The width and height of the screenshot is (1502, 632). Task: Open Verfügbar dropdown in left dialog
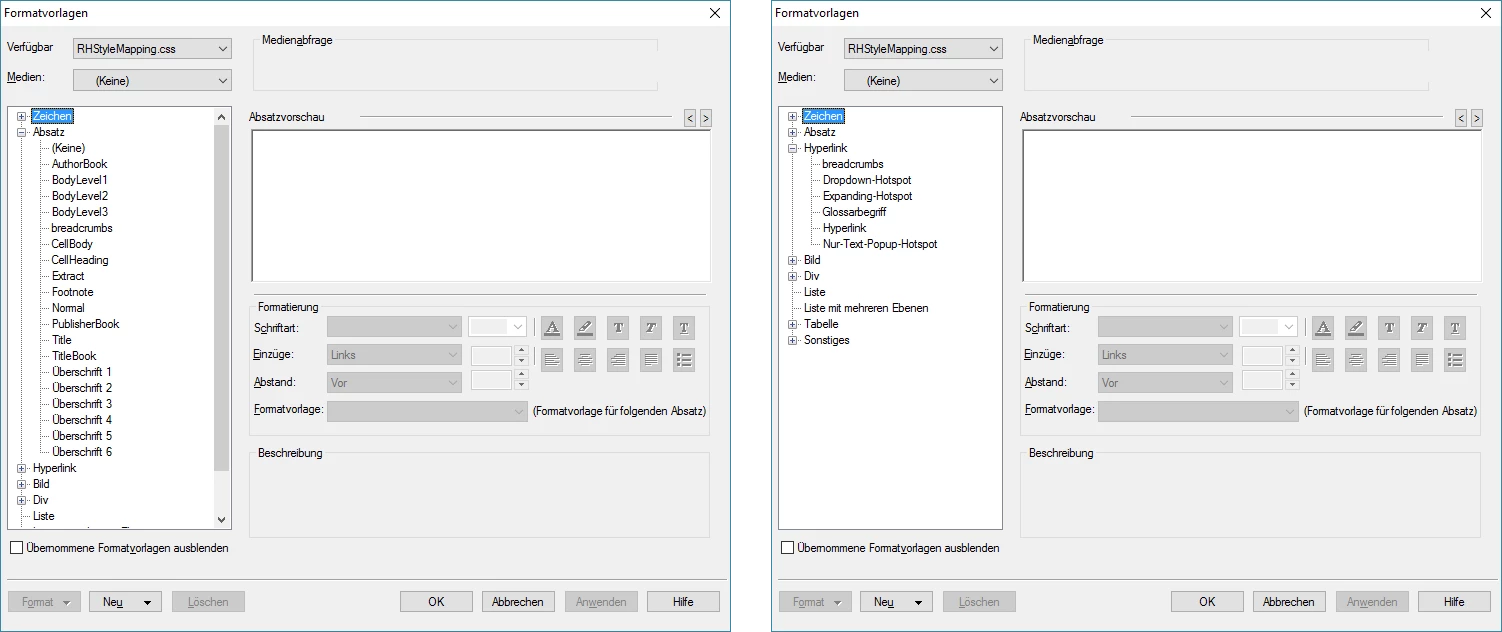point(152,48)
